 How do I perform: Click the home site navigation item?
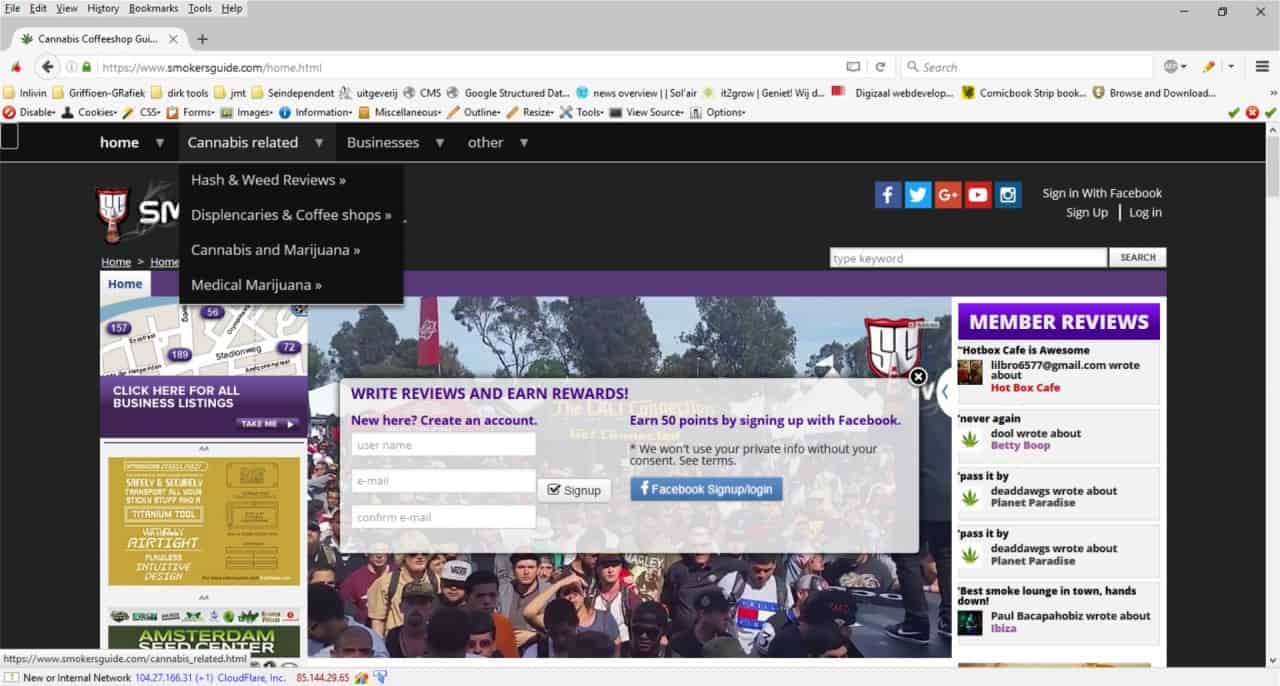point(119,142)
